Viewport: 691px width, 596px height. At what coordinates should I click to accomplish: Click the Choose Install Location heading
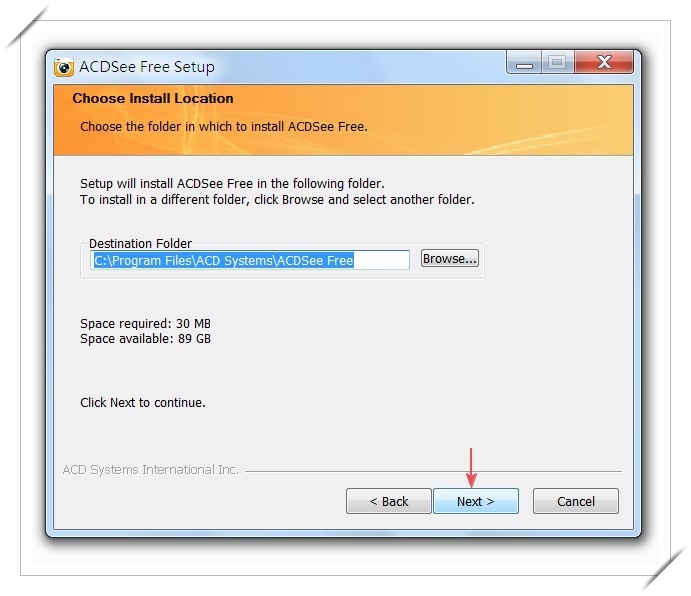[x=153, y=98]
